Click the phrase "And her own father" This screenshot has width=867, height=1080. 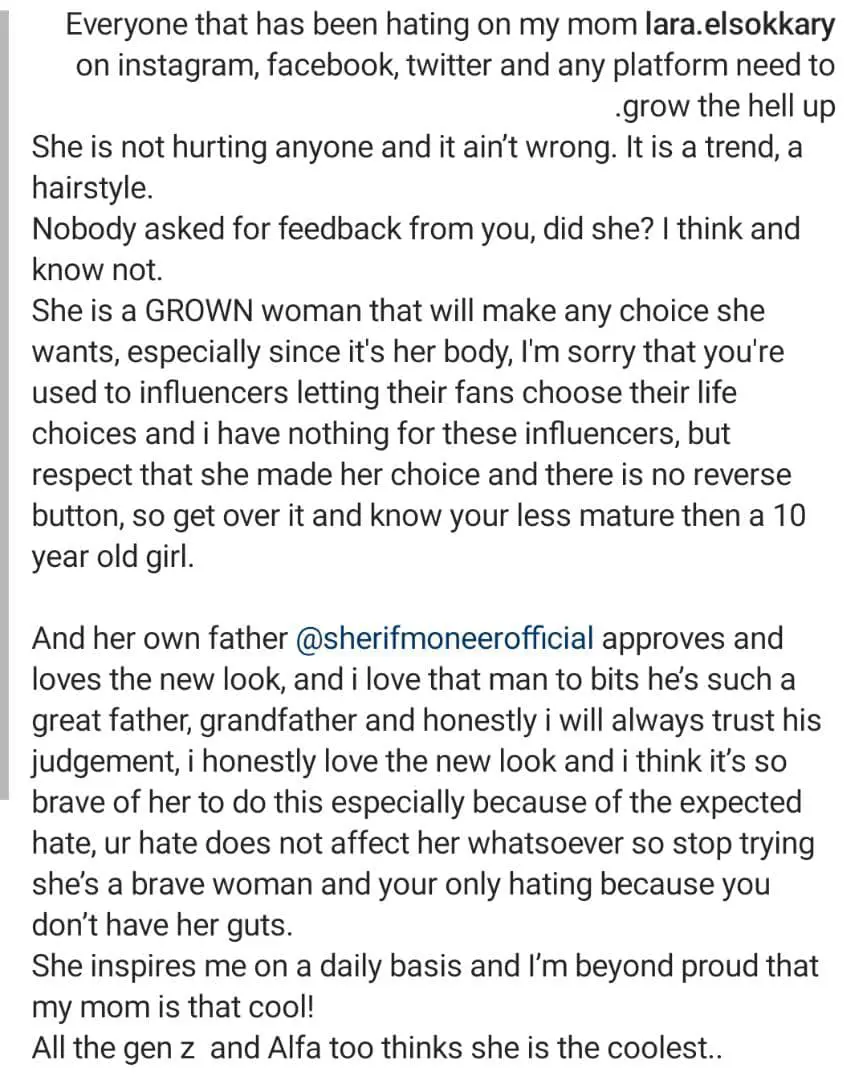(x=159, y=638)
